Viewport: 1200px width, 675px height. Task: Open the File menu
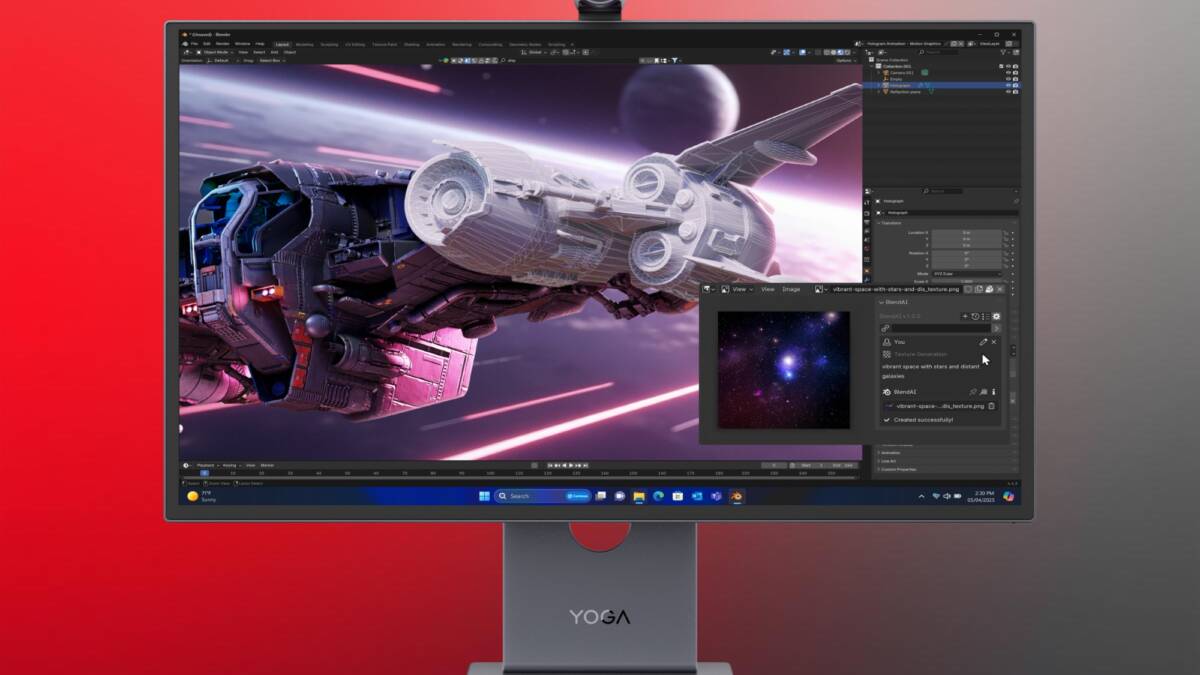tap(194, 44)
